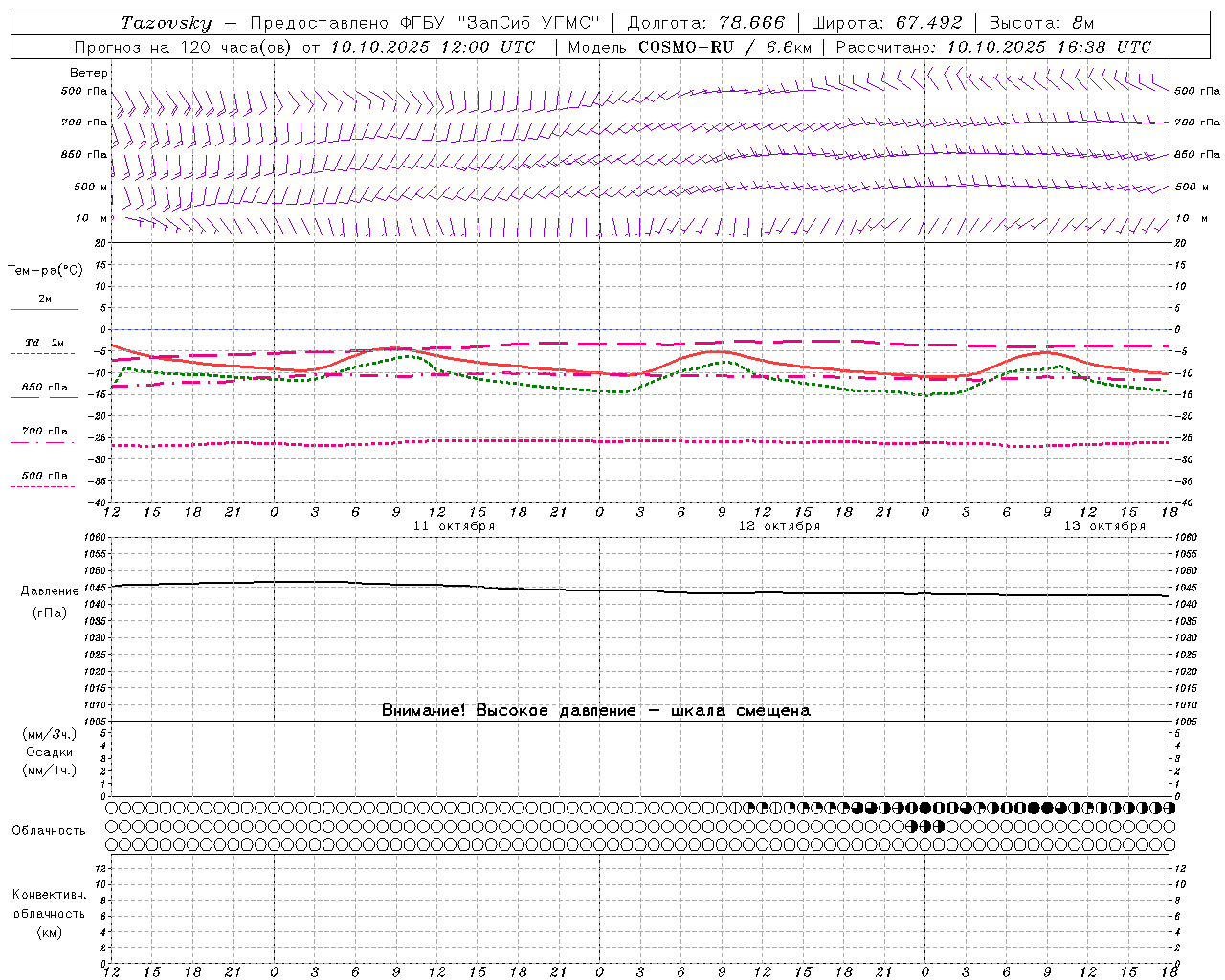Click the "2м" temperature legend entry
The width and height of the screenshot is (1225, 980).
tap(45, 300)
